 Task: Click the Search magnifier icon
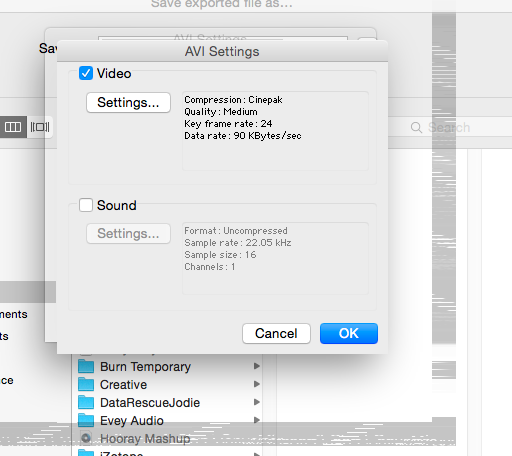pos(416,127)
